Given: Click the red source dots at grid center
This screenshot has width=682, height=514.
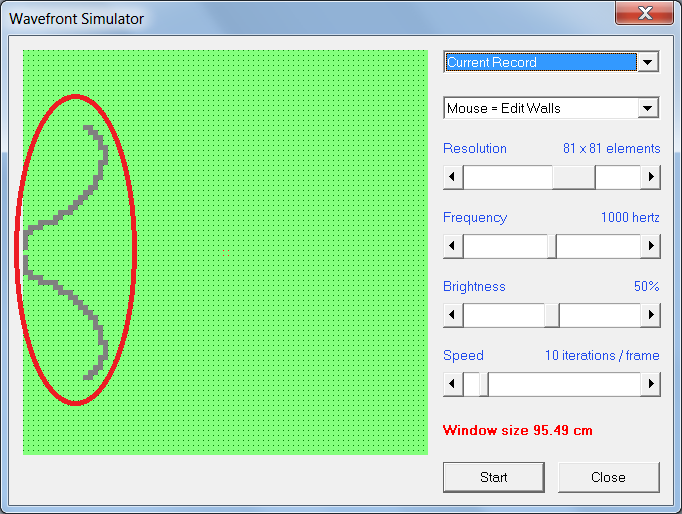Looking at the screenshot, I should click(x=226, y=253).
